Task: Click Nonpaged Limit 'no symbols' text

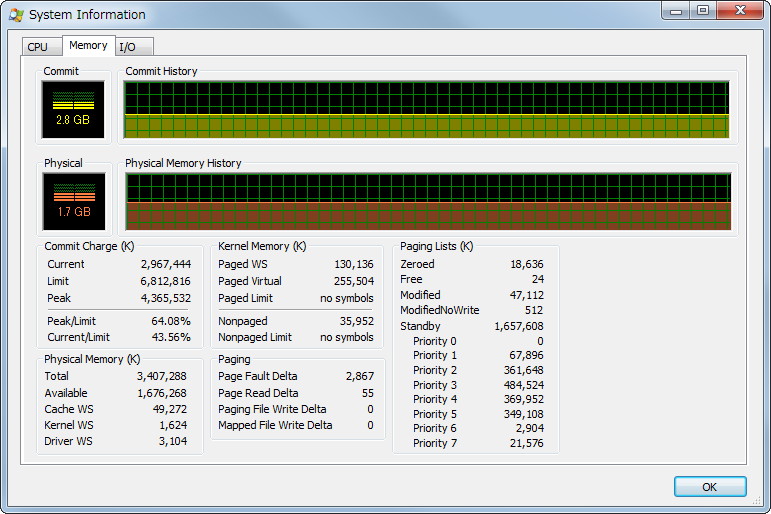Action: pyautogui.click(x=347, y=337)
